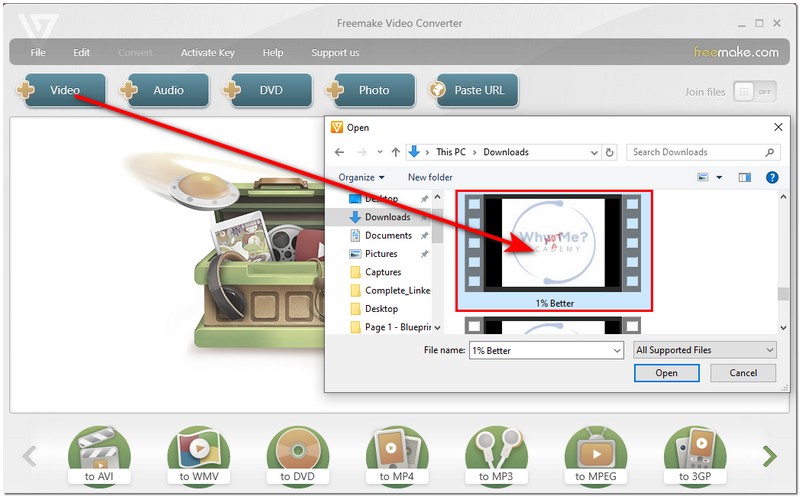Open Downloads folder in navigation tree
The image size is (800, 497).
click(387, 217)
